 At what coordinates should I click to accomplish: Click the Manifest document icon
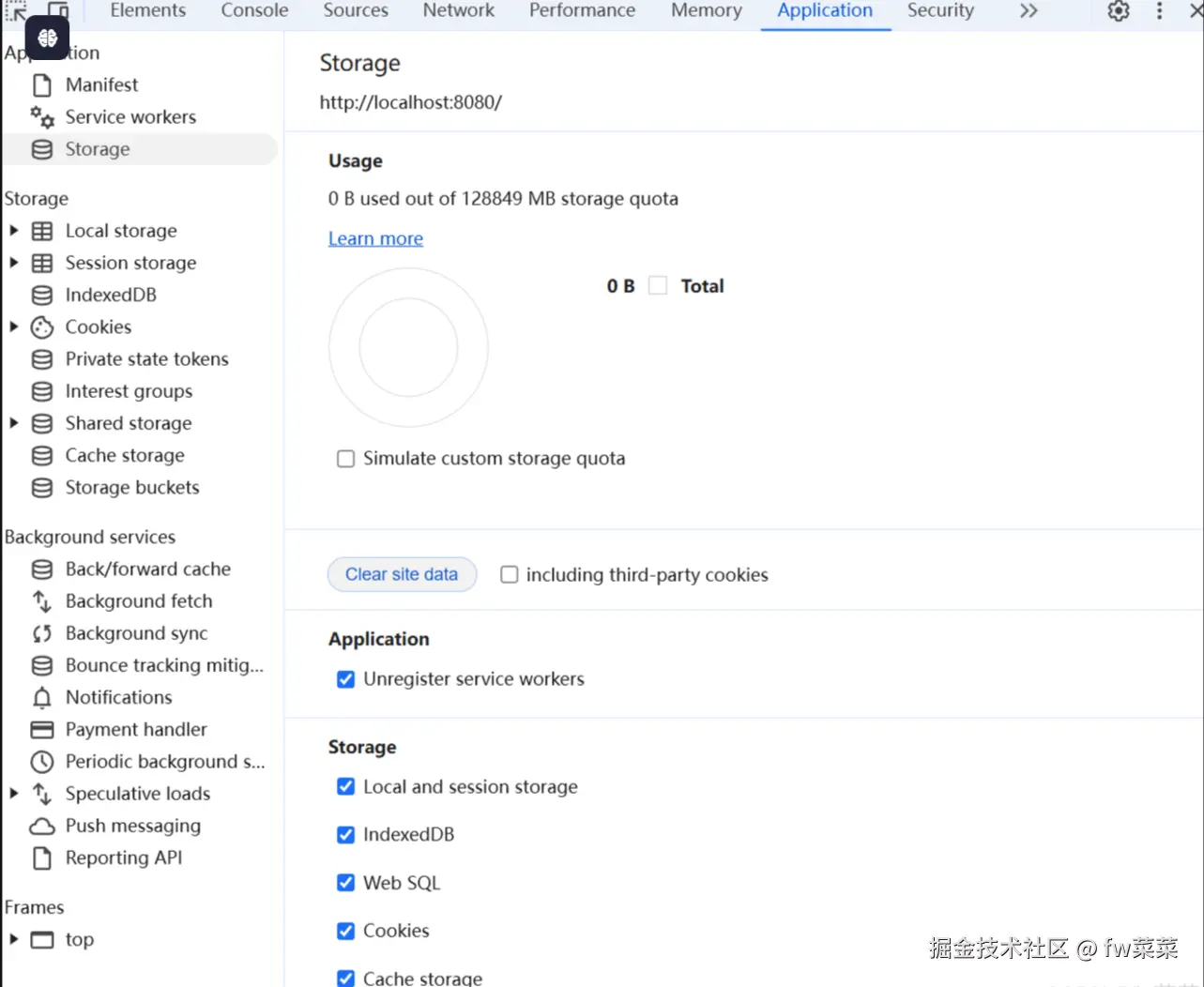pos(42,85)
